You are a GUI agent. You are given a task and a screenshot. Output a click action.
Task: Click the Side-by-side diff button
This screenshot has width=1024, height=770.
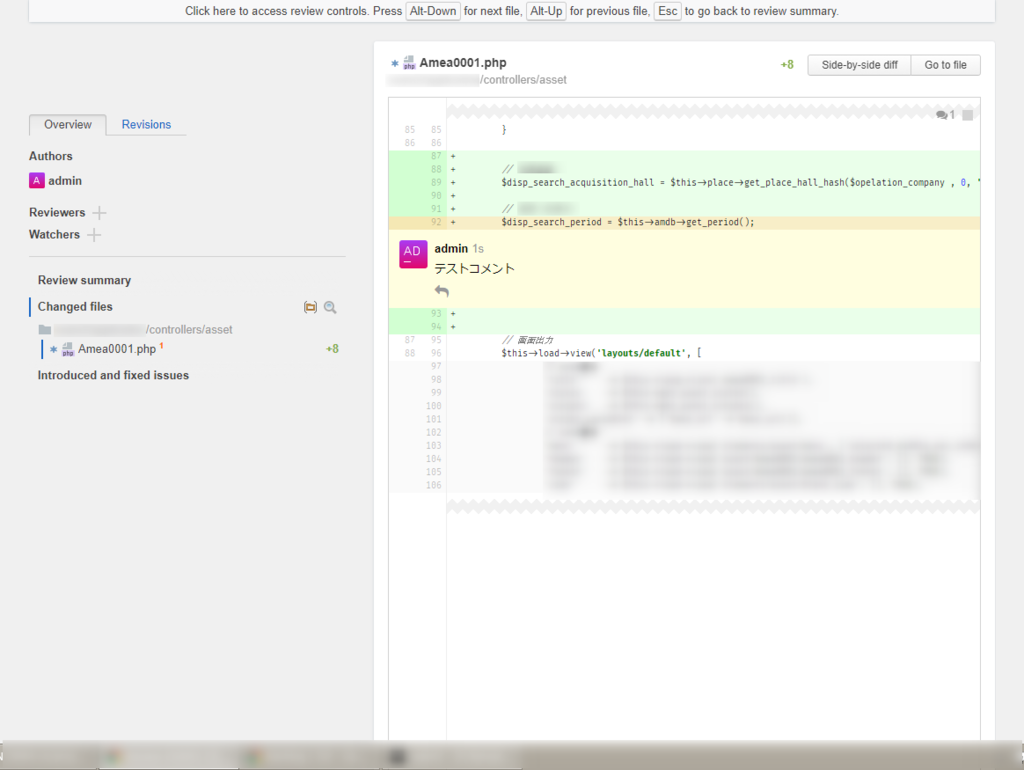point(859,65)
